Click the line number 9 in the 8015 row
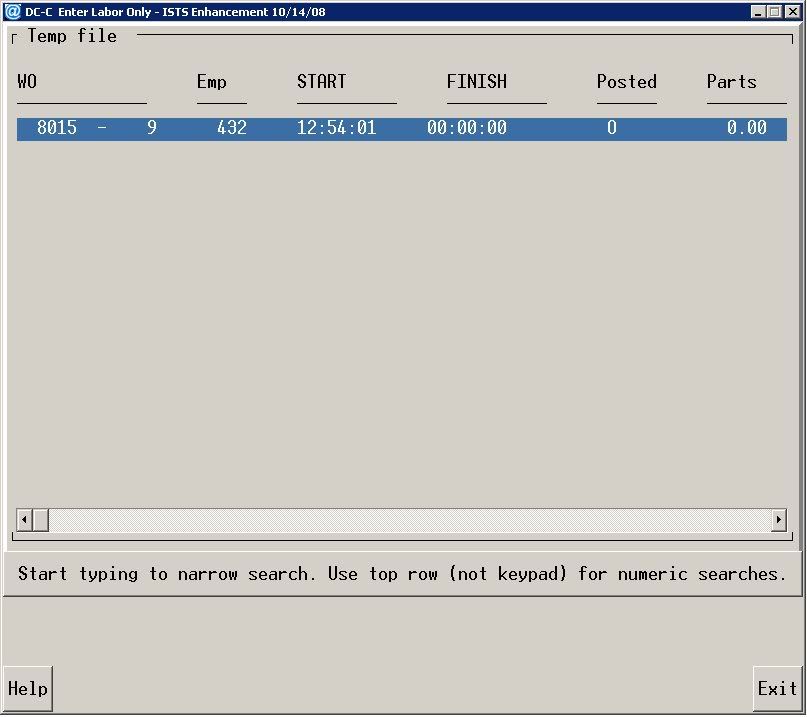 [152, 128]
